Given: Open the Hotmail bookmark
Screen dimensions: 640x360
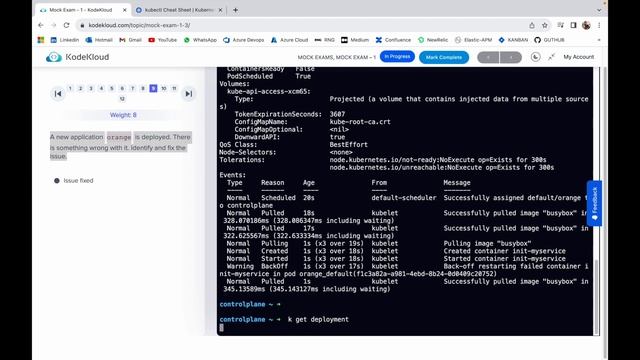Looking at the screenshot, I should [x=99, y=40].
